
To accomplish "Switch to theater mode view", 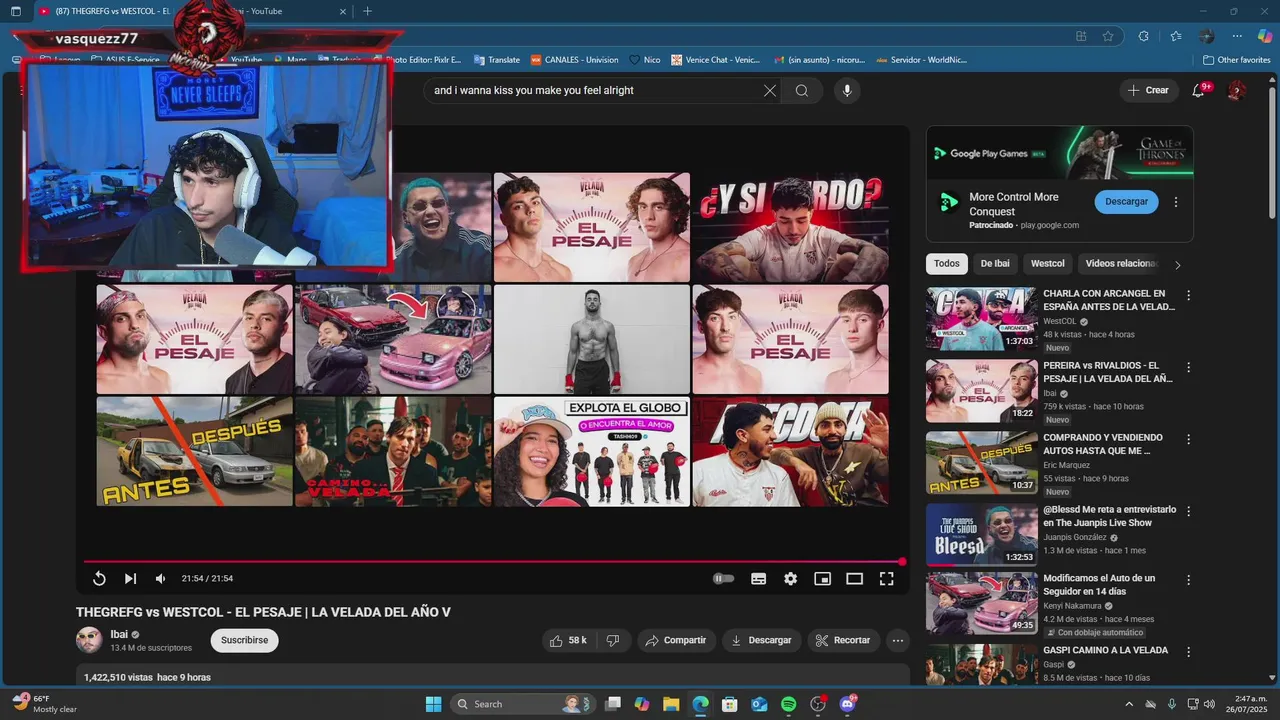I will click(854, 579).
